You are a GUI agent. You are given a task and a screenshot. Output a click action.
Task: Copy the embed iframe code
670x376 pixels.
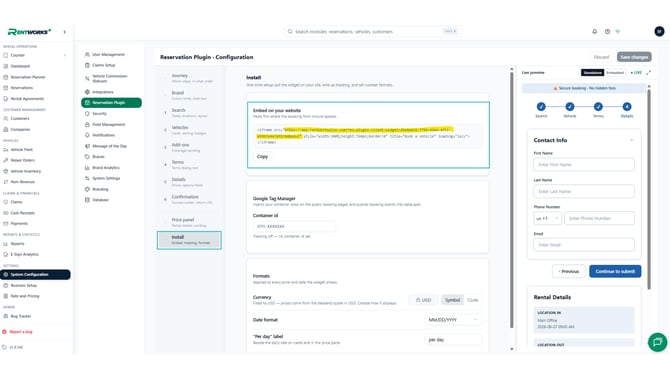tap(262, 156)
